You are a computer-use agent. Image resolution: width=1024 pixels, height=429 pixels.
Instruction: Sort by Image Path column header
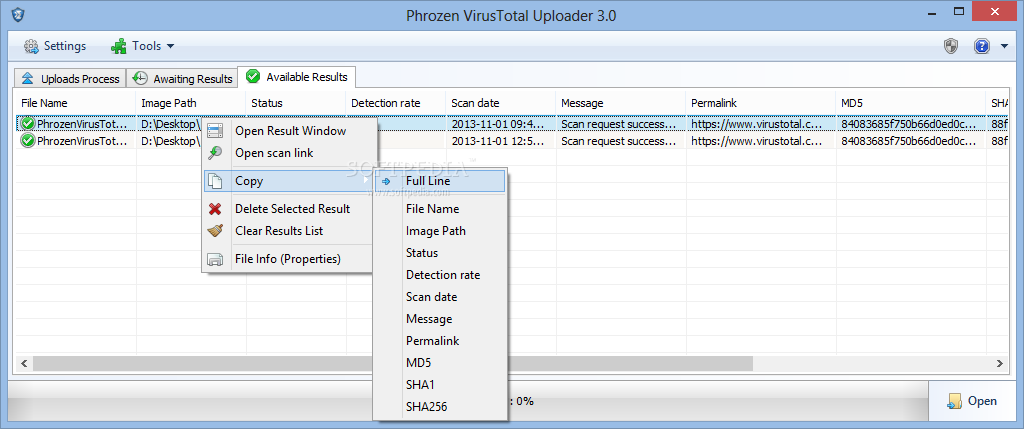[191, 103]
